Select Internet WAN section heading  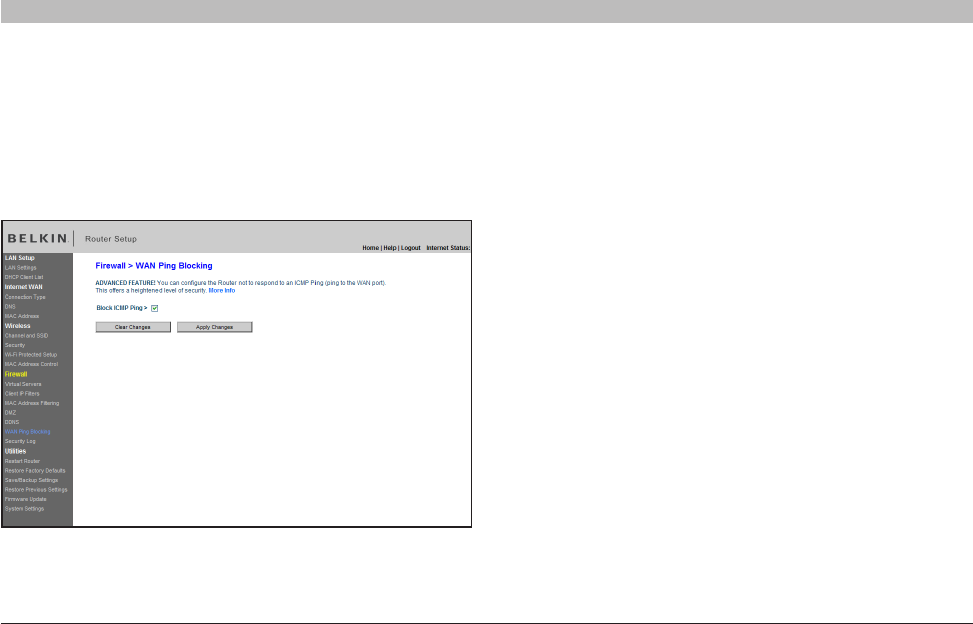pos(24,287)
